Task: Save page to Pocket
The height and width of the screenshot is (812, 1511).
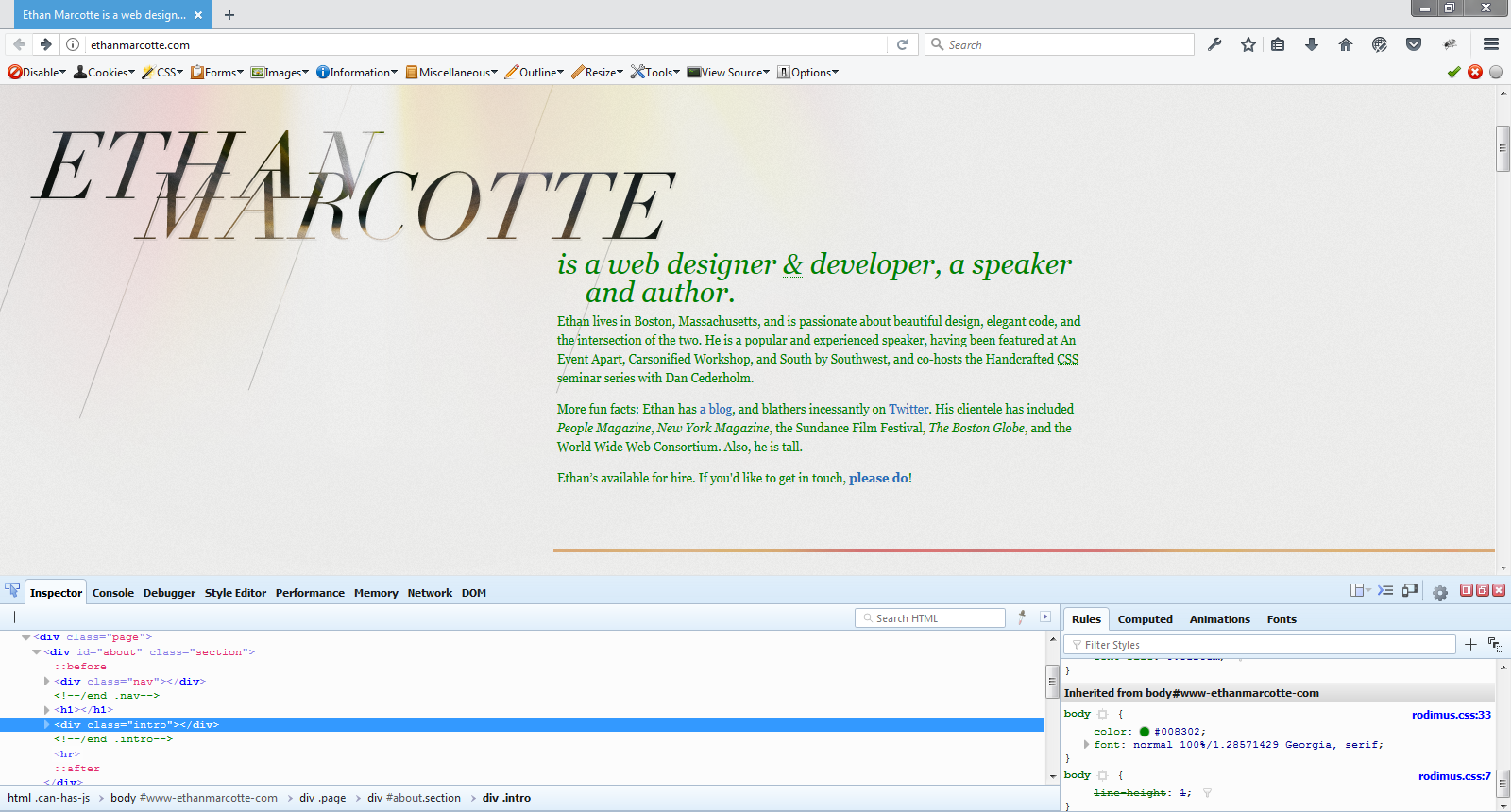Action: coord(1414,44)
